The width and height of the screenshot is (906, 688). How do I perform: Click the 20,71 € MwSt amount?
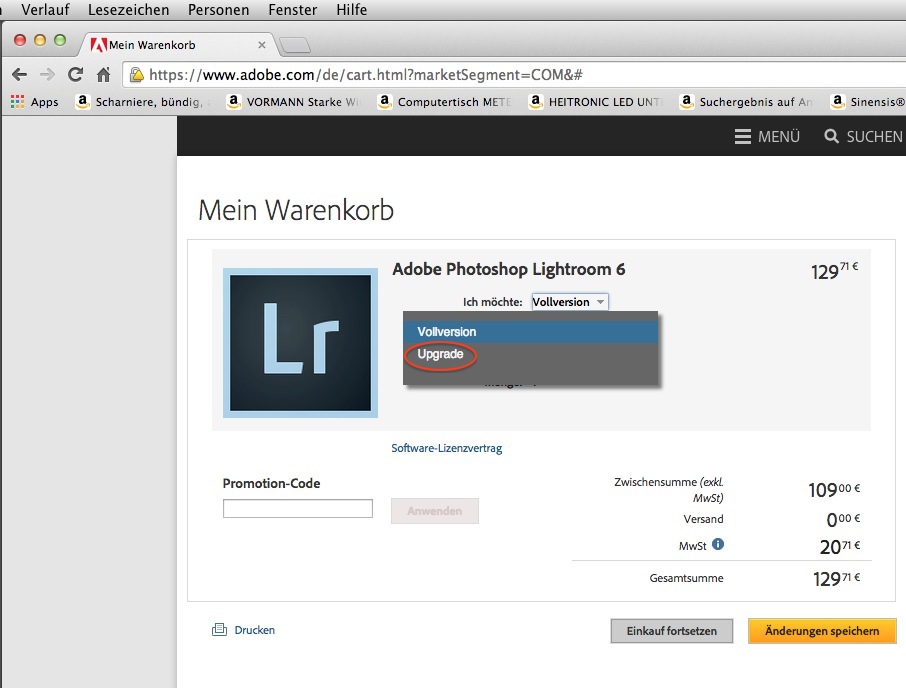tap(840, 546)
